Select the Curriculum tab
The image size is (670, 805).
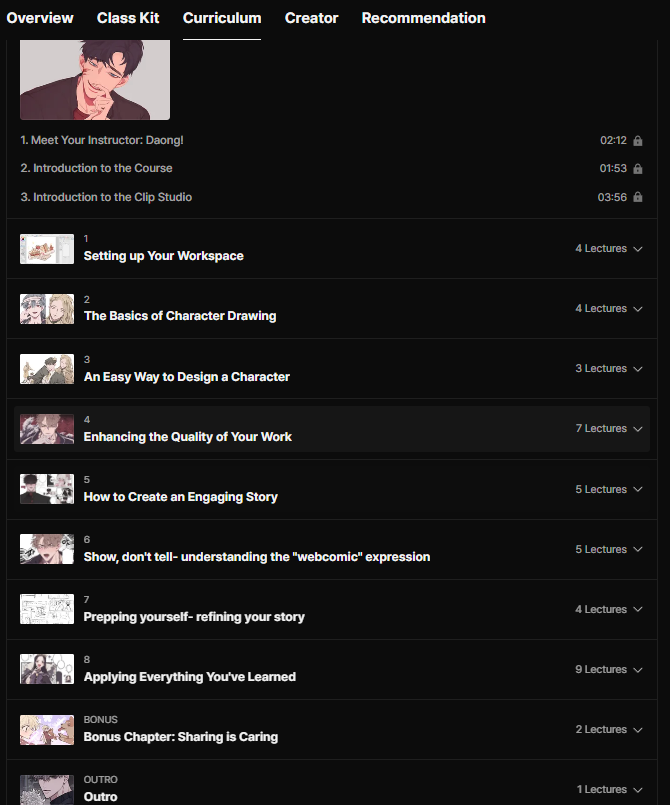tap(222, 18)
